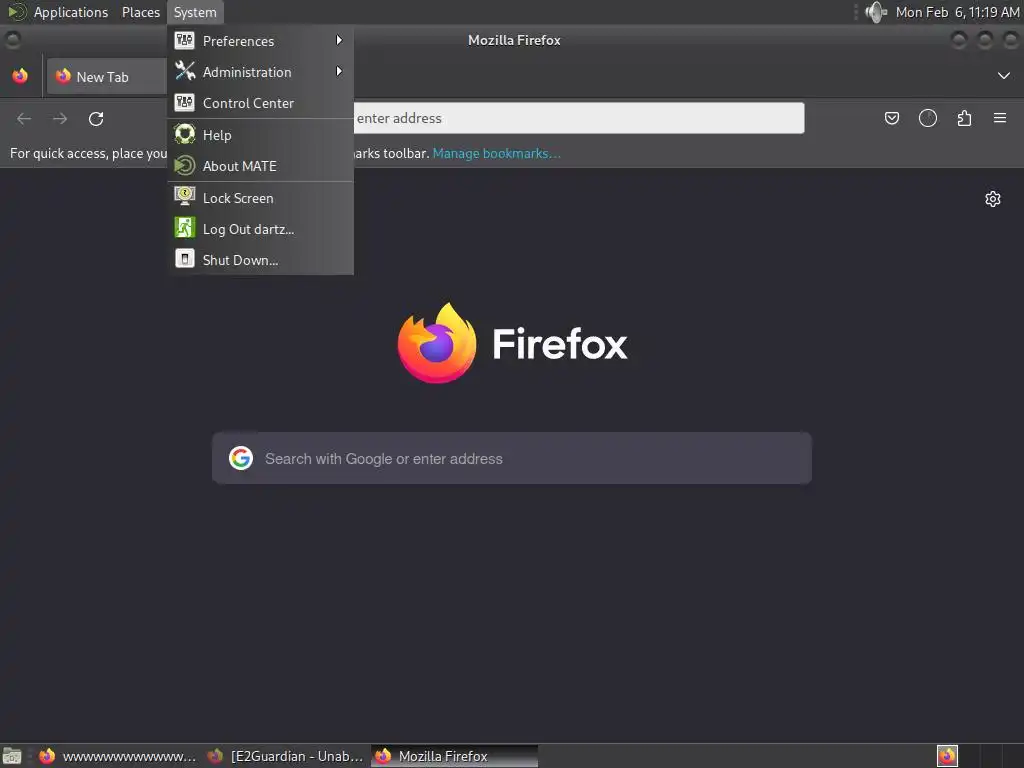Click the Google logo in search box

pos(241,458)
